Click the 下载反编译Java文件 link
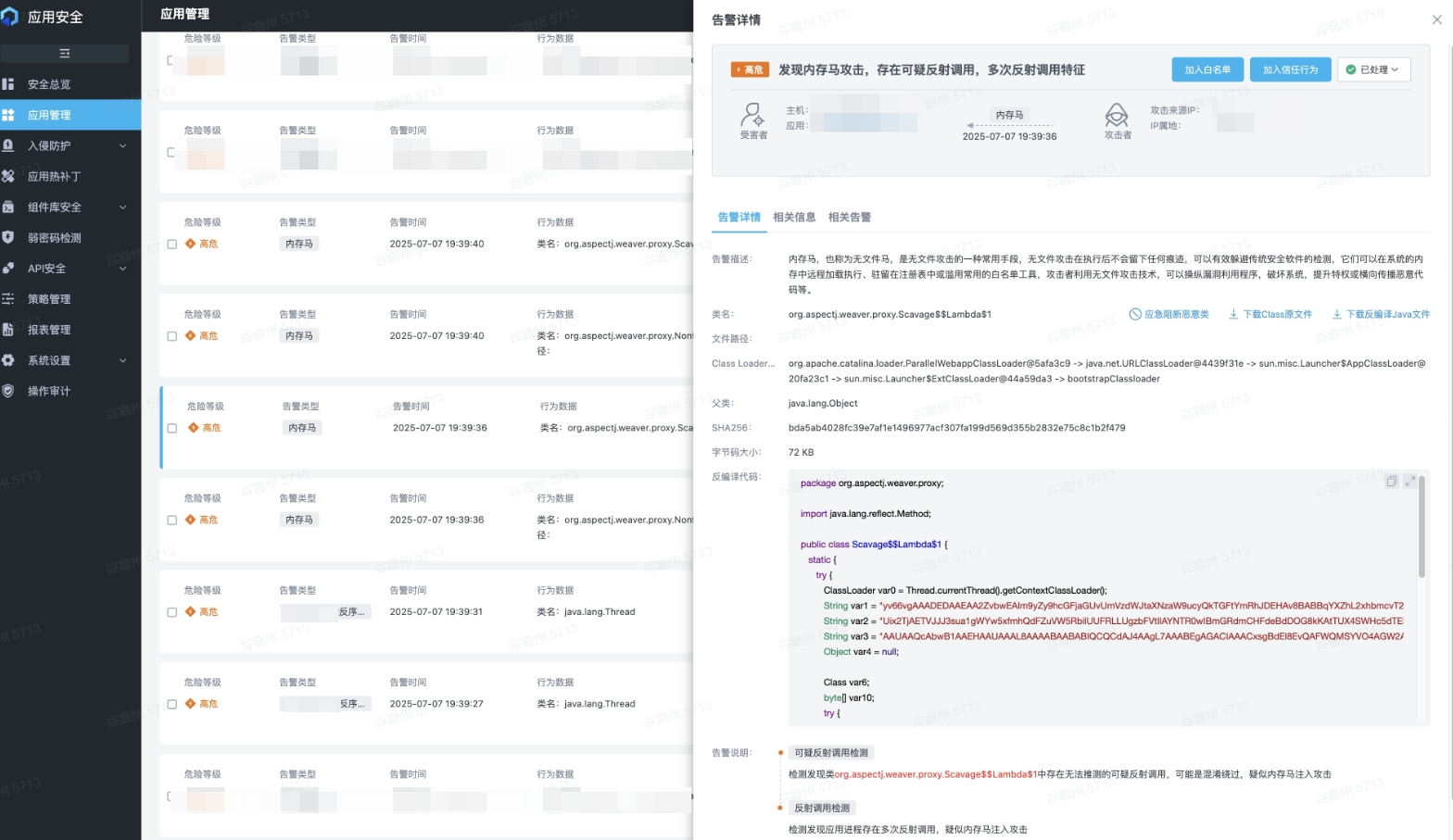 [1381, 314]
